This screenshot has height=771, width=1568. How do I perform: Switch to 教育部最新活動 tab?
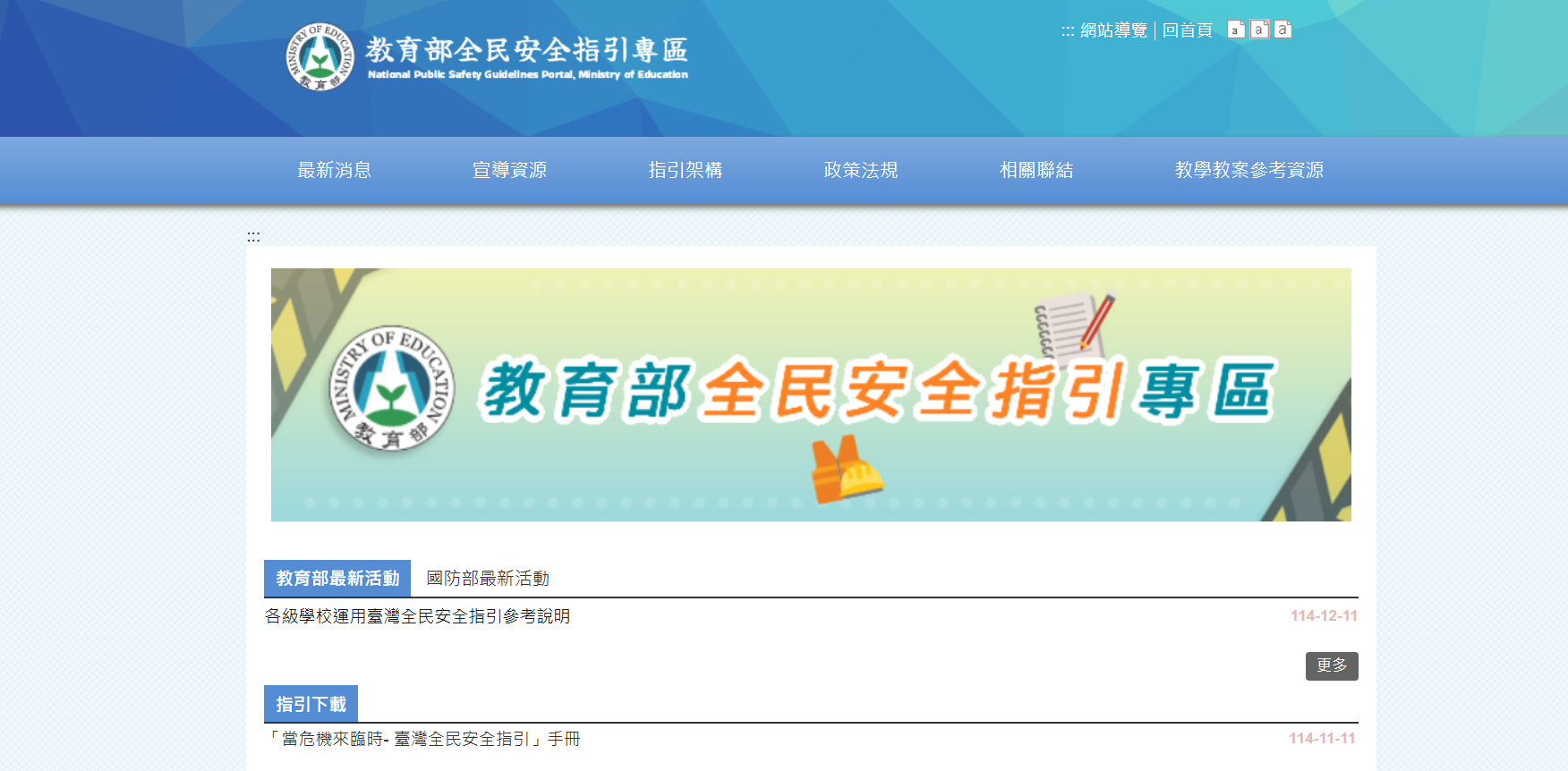[x=337, y=579]
